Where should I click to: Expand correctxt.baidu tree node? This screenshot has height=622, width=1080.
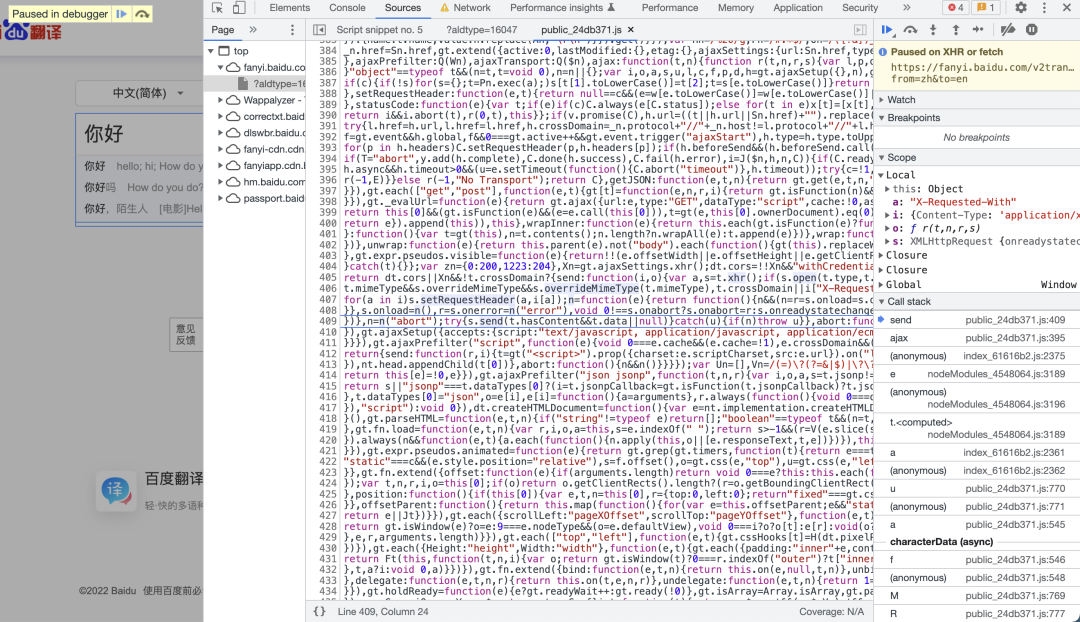pos(220,116)
